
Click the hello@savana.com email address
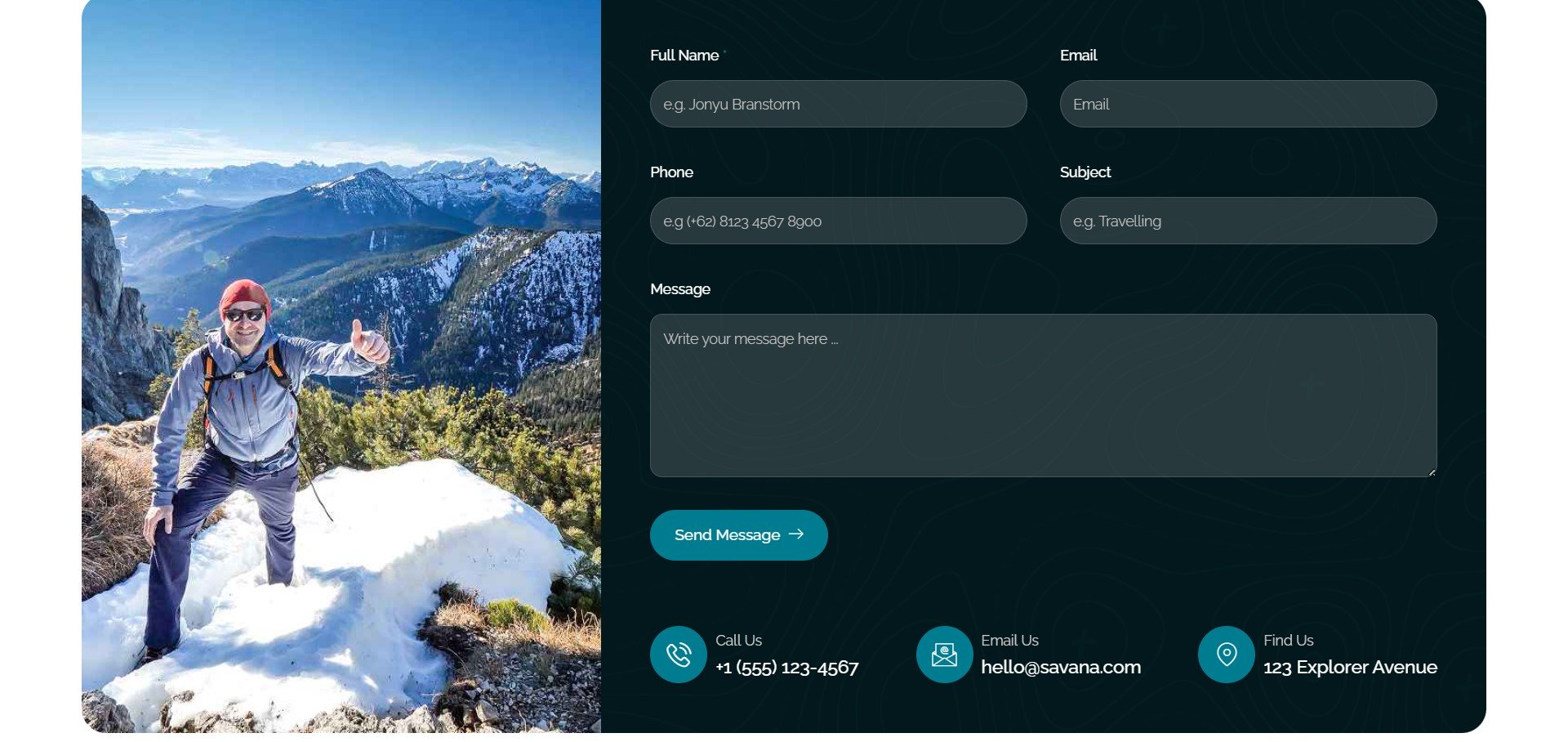[1061, 668]
